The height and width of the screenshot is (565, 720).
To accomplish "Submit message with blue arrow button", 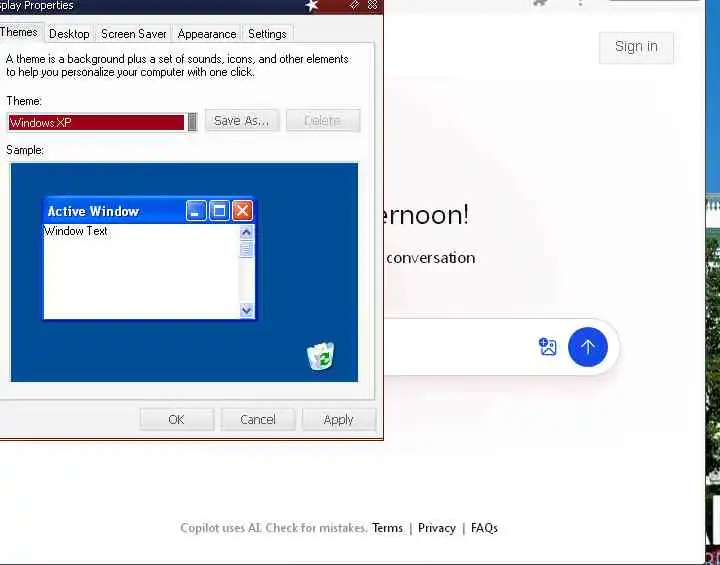I will click(588, 347).
